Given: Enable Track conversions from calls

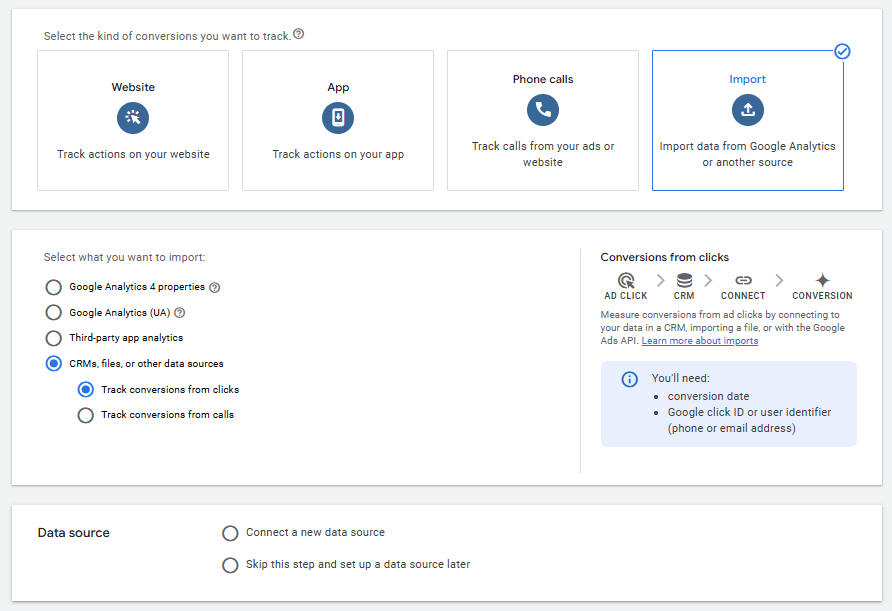Looking at the screenshot, I should coord(85,414).
